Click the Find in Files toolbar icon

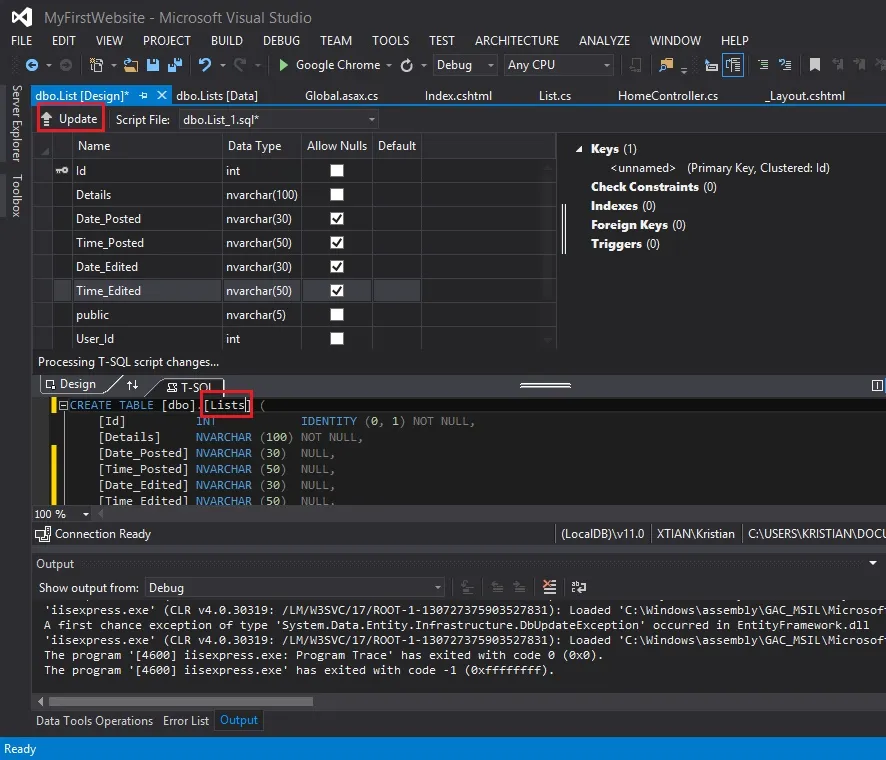[666, 65]
